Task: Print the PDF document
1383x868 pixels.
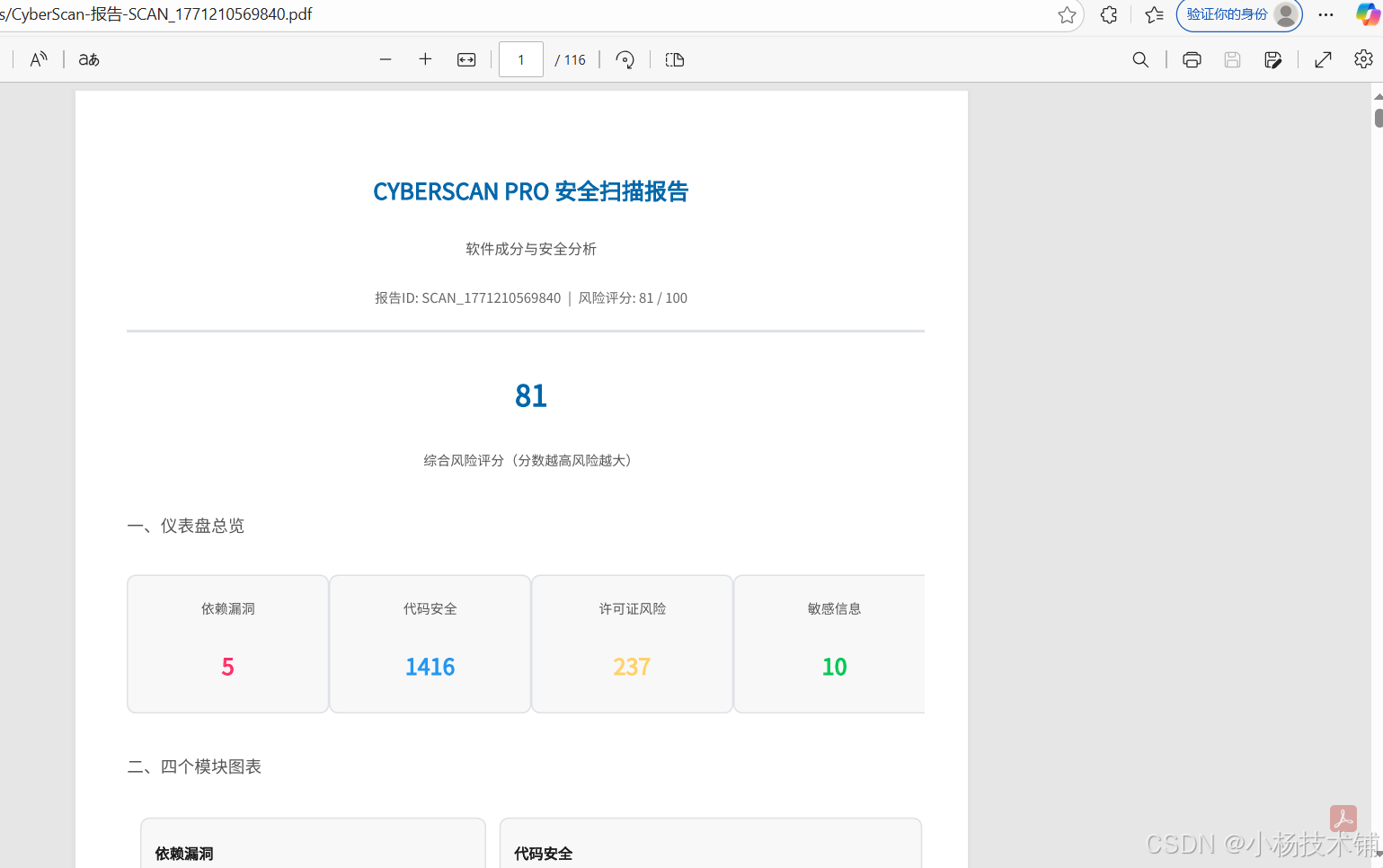Action: coord(1192,59)
